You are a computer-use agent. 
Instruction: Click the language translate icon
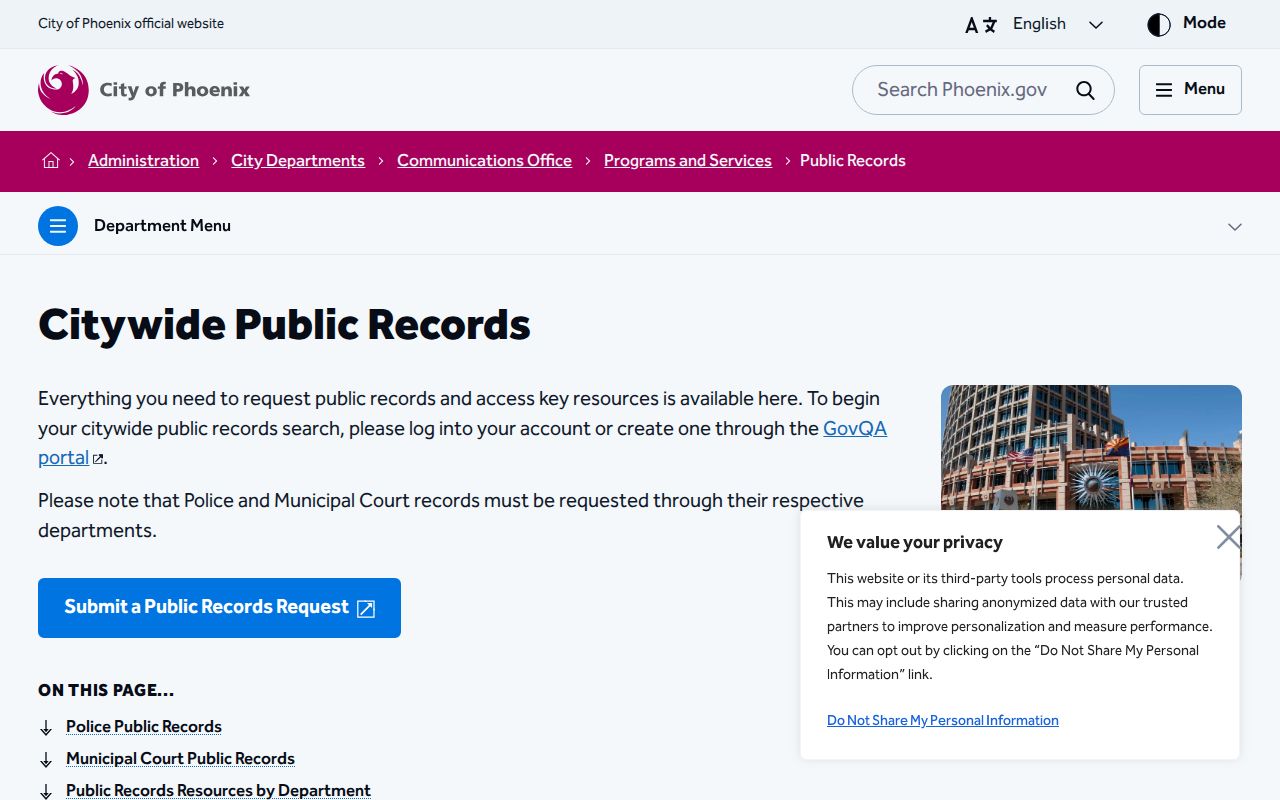980,25
